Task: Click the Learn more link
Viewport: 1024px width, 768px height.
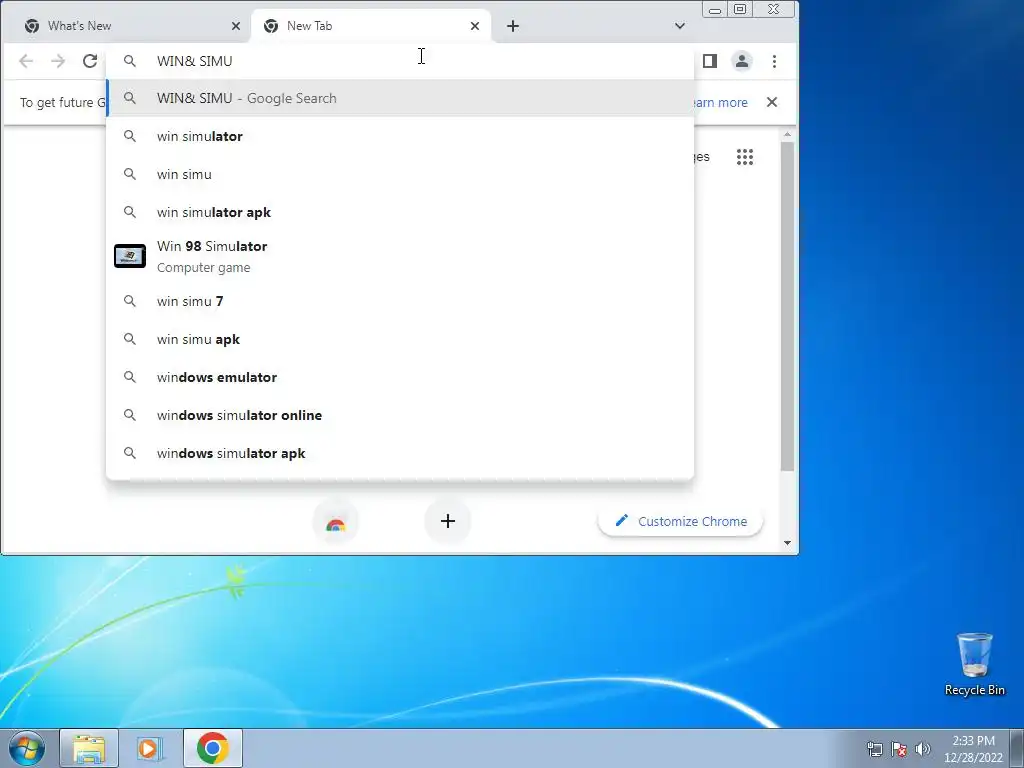Action: (x=718, y=103)
